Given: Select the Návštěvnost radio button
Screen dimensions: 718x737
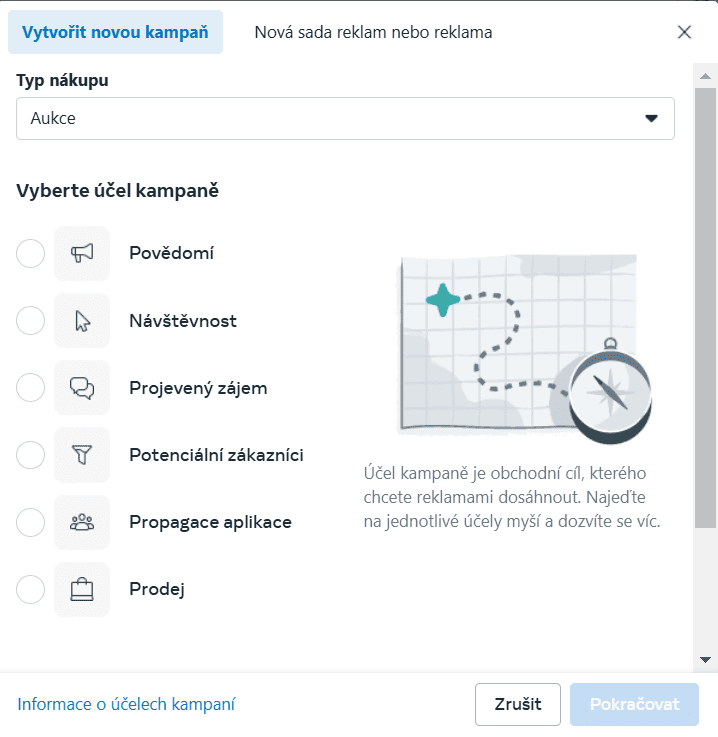Looking at the screenshot, I should click(x=31, y=321).
